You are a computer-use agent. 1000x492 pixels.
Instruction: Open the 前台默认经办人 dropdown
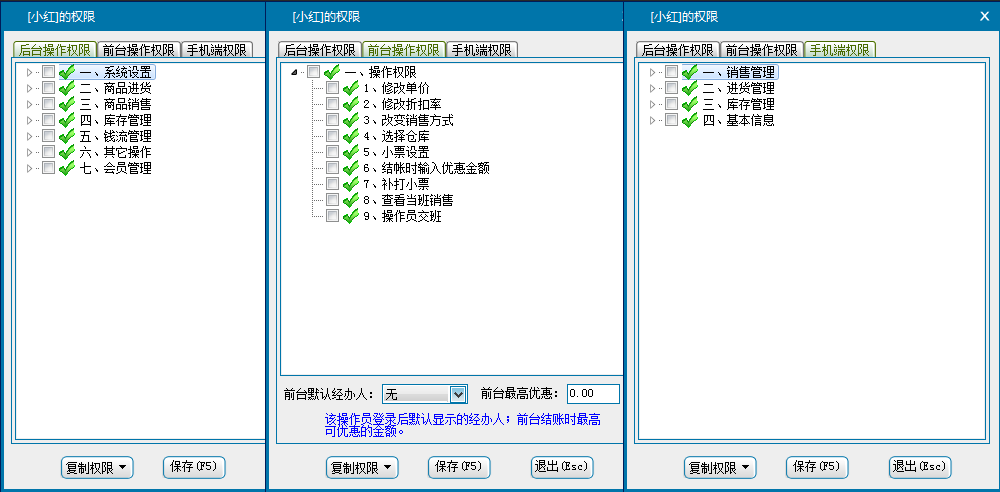tap(458, 394)
